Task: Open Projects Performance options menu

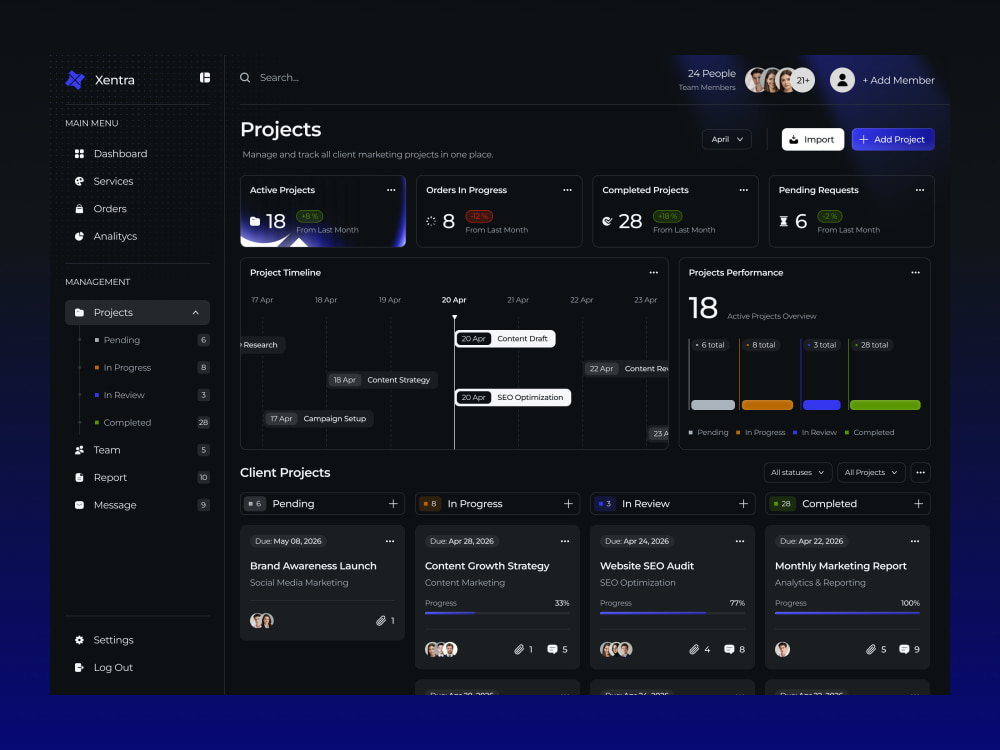Action: click(x=915, y=272)
